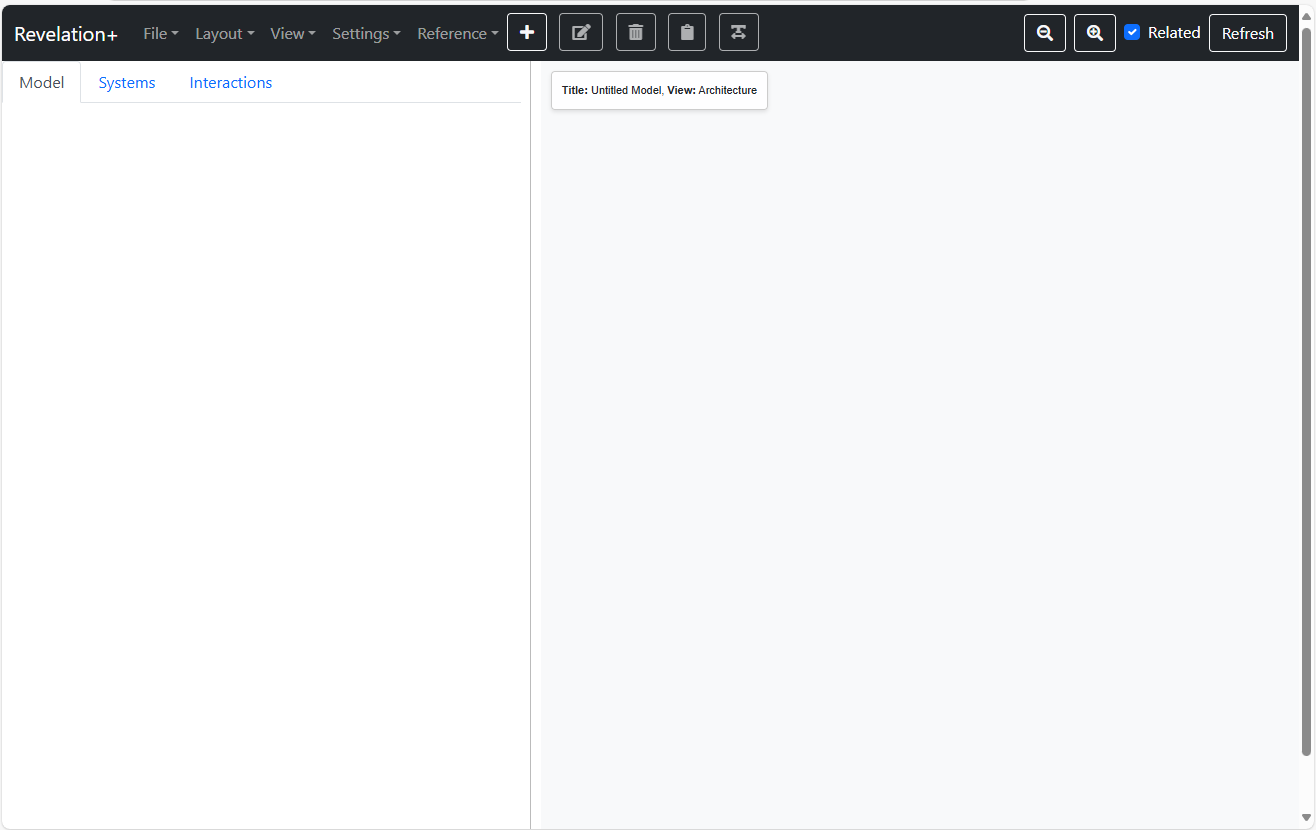Click the Revelation+ brand link
This screenshot has width=1316, height=830.
(66, 34)
